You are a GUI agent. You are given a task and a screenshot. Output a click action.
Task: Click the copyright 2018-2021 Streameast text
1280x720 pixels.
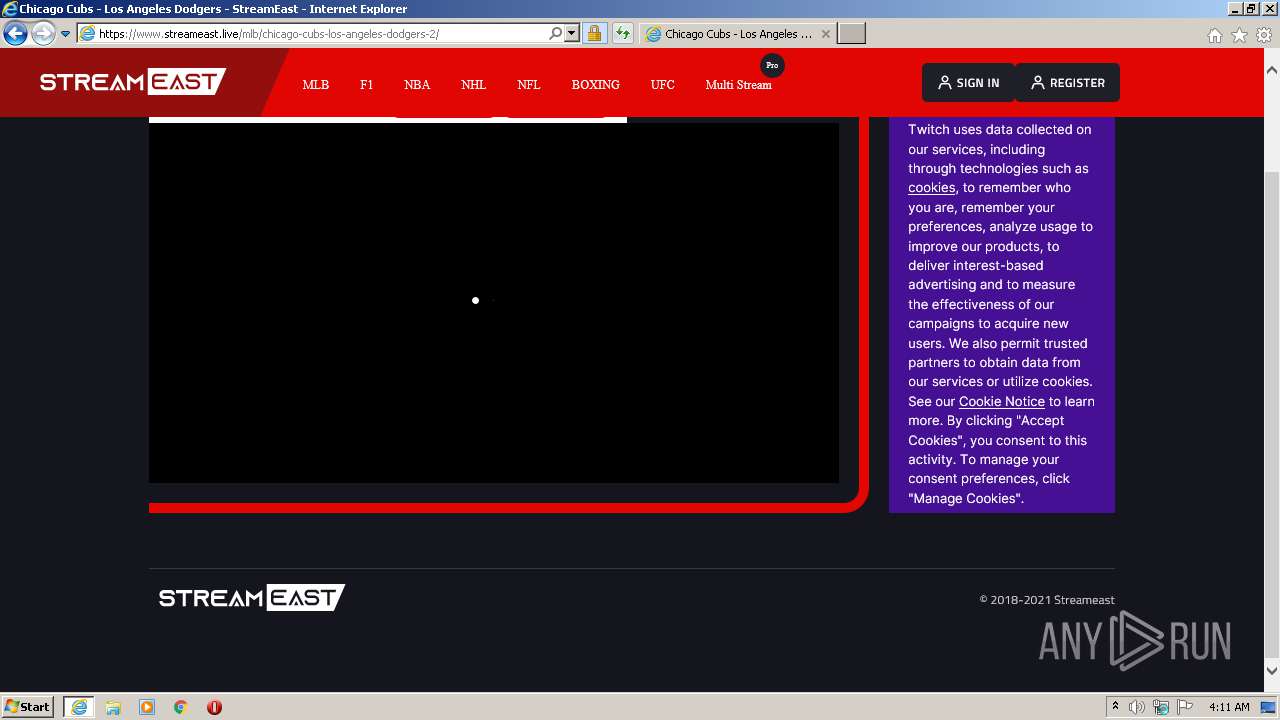(1047, 600)
